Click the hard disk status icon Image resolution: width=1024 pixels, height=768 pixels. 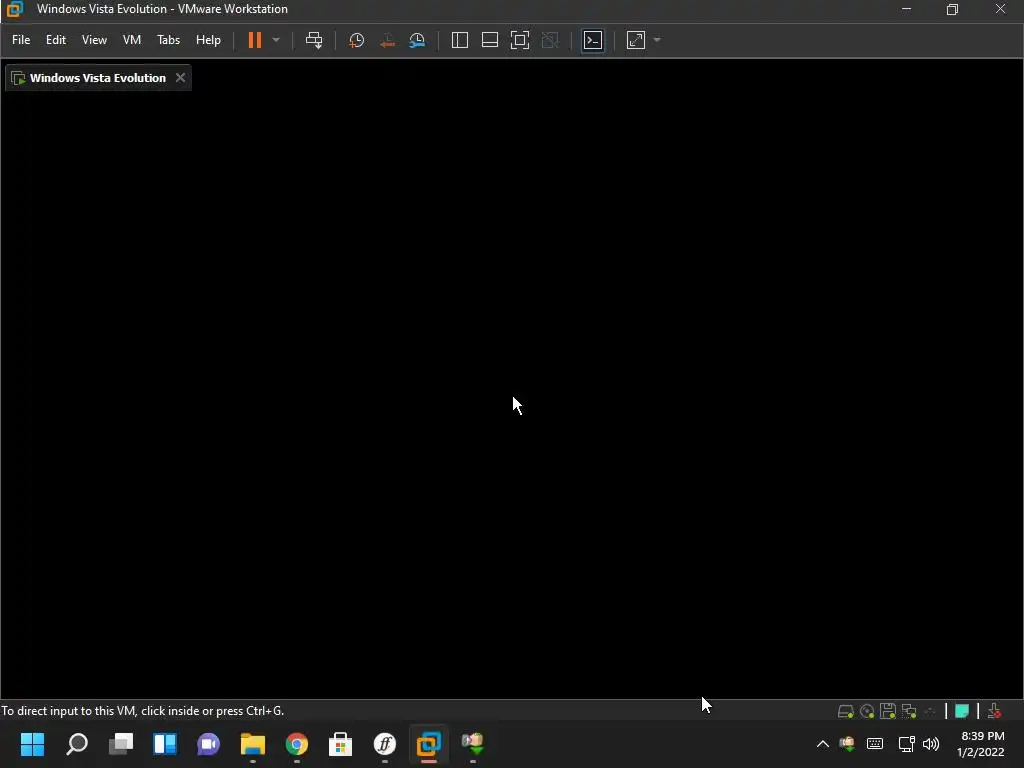pos(846,711)
